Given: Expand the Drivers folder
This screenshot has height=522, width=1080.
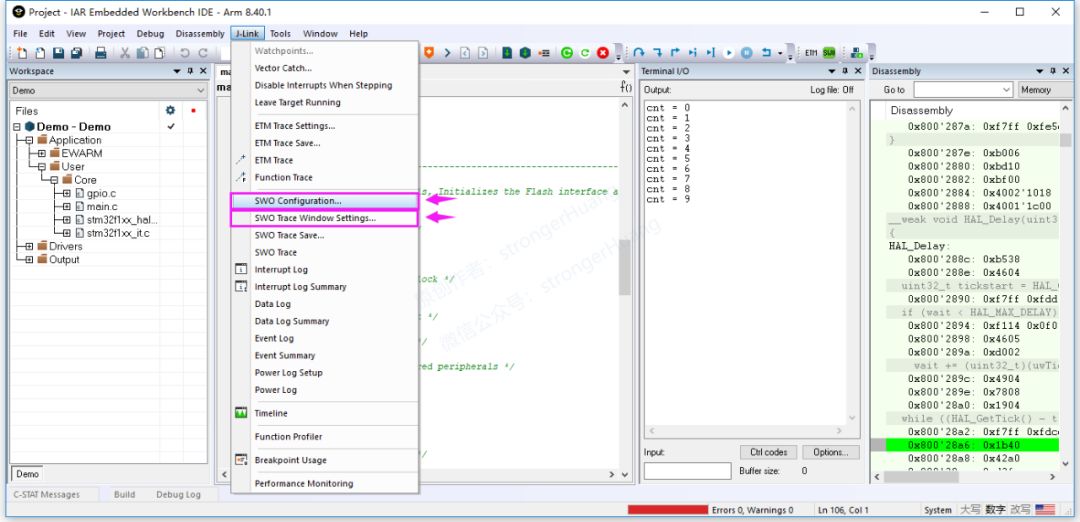Looking at the screenshot, I should [30, 247].
